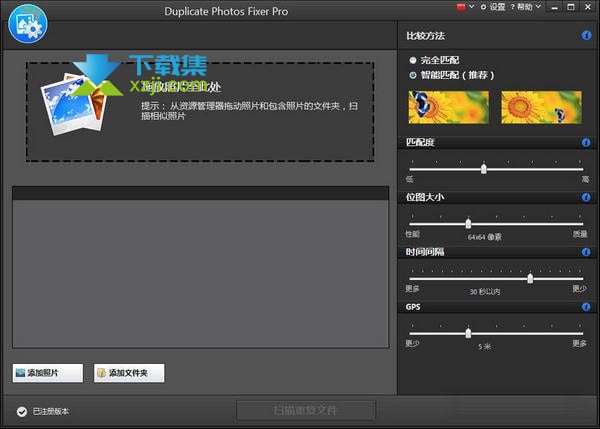Open the 帮助 help menu
The width and height of the screenshot is (600, 429).
(526, 7)
